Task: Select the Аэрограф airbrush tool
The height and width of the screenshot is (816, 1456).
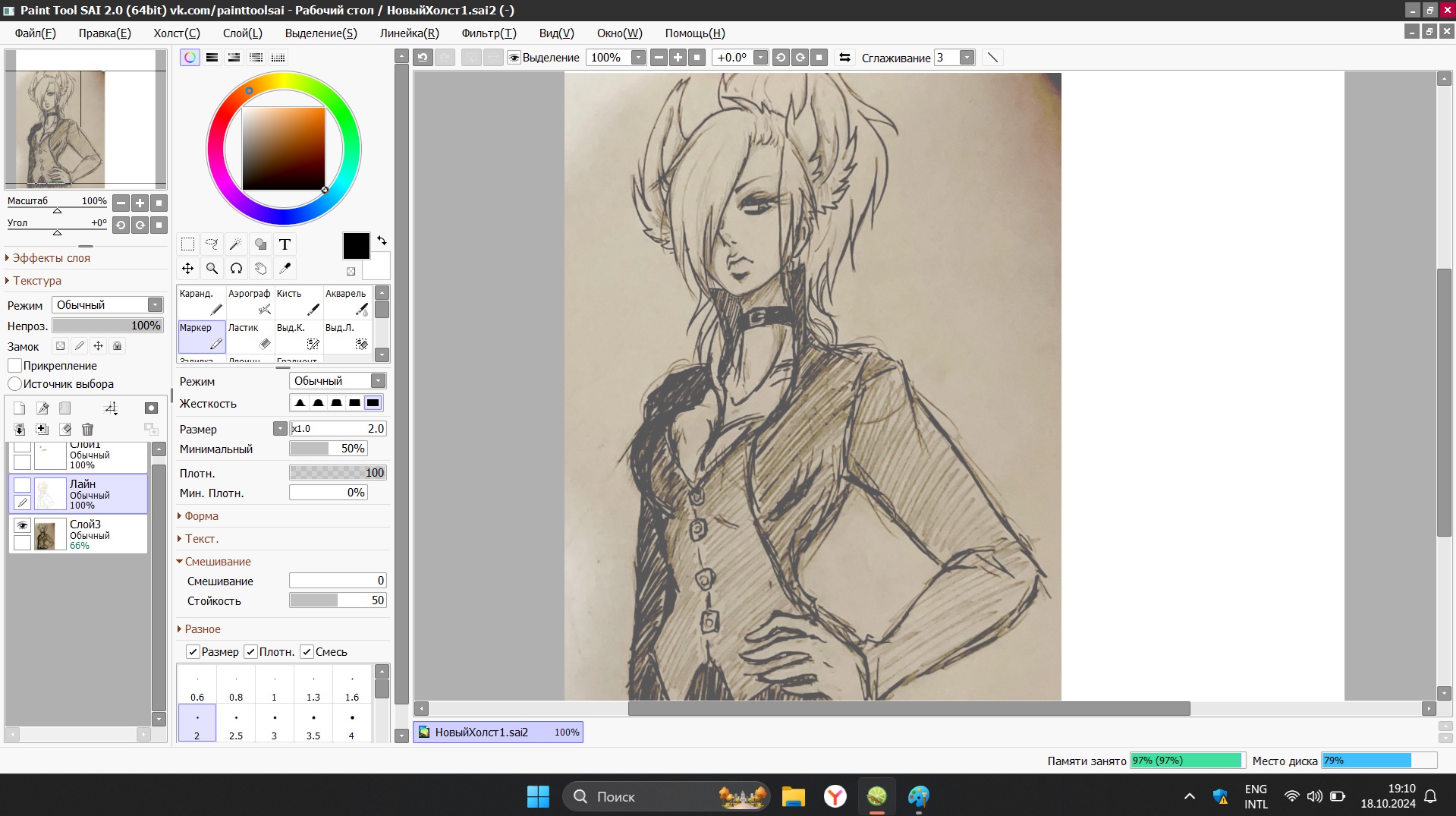Action: [x=250, y=302]
